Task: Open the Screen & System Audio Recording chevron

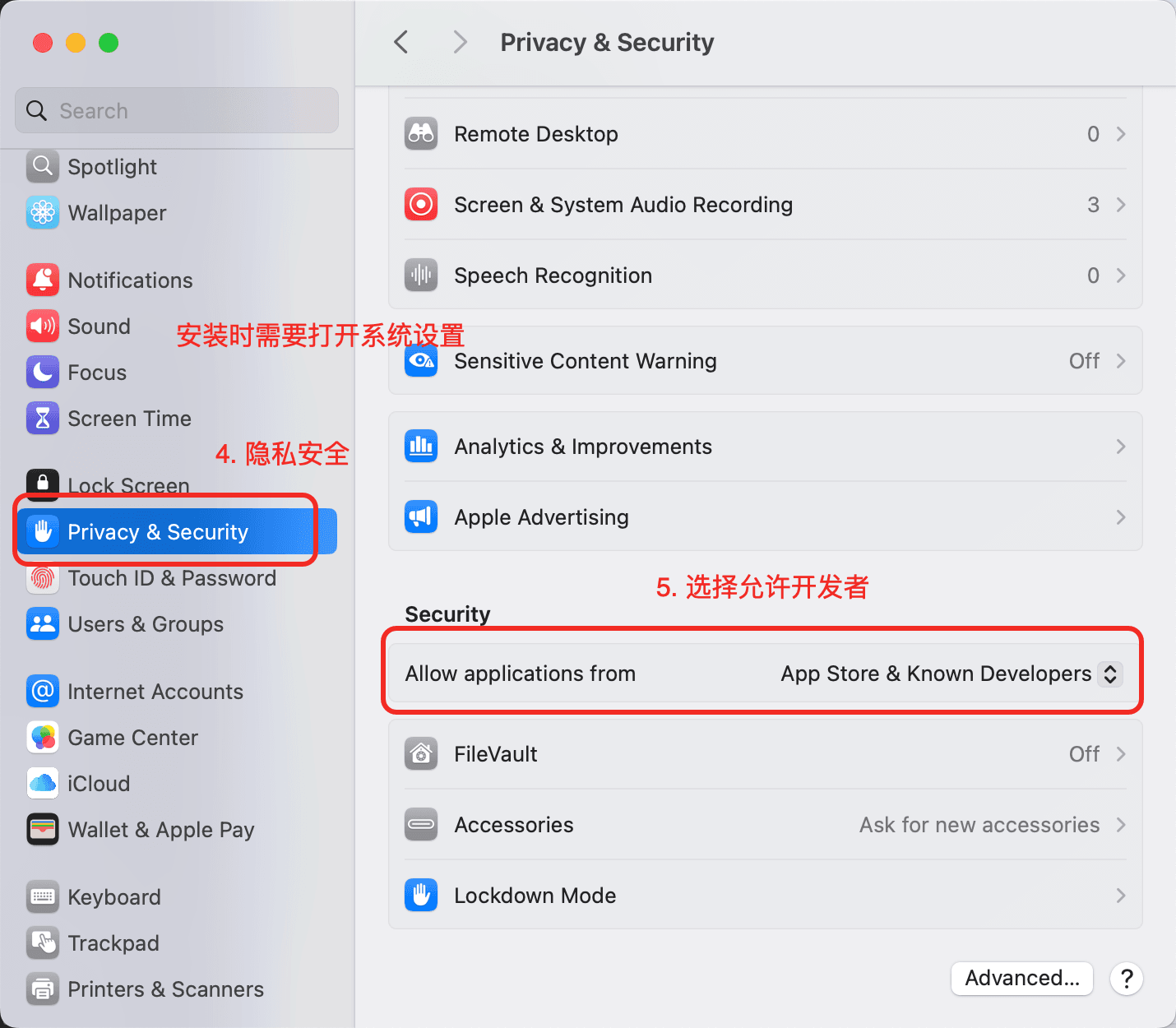Action: 1120,205
